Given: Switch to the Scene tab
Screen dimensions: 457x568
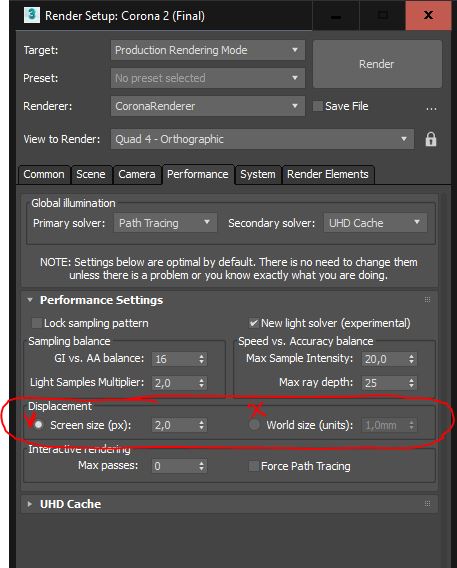Looking at the screenshot, I should (91, 174).
